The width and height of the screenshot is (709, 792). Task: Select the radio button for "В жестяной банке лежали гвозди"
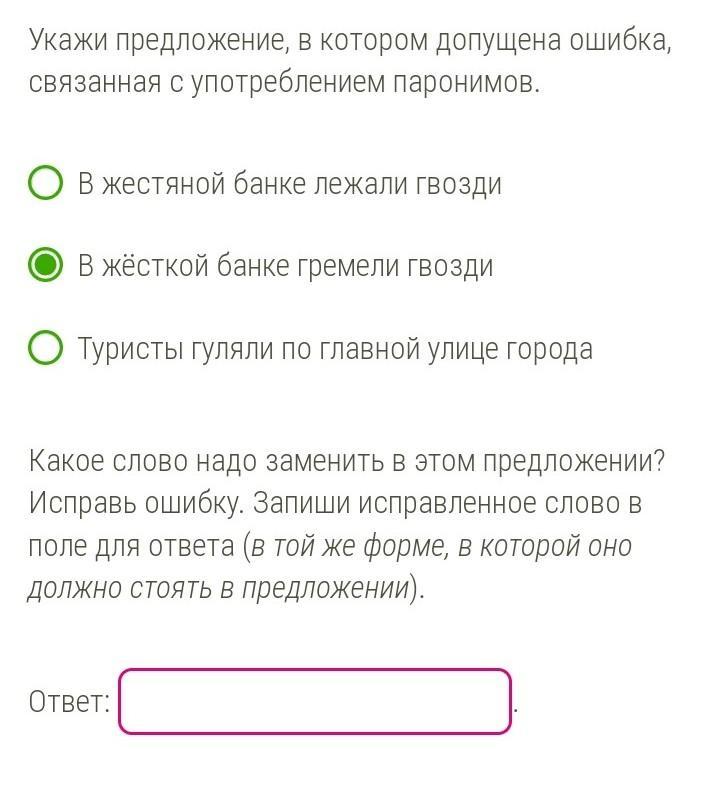[46, 184]
